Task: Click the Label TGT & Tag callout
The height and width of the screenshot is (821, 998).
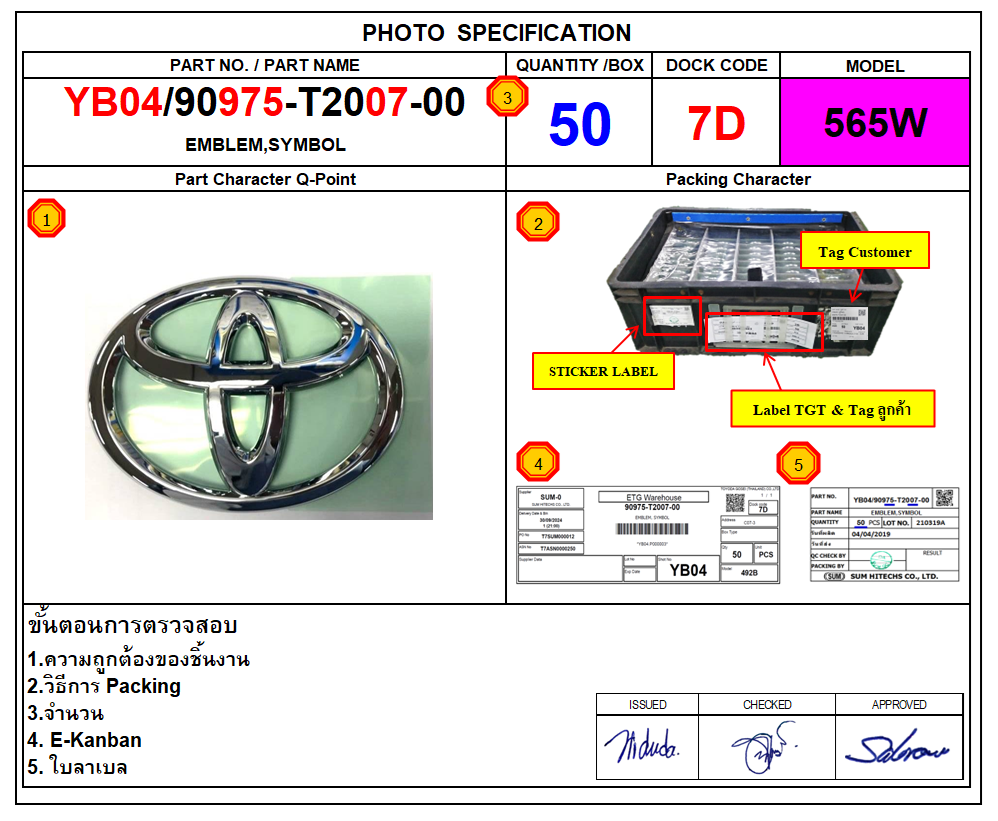Action: pyautogui.click(x=833, y=409)
